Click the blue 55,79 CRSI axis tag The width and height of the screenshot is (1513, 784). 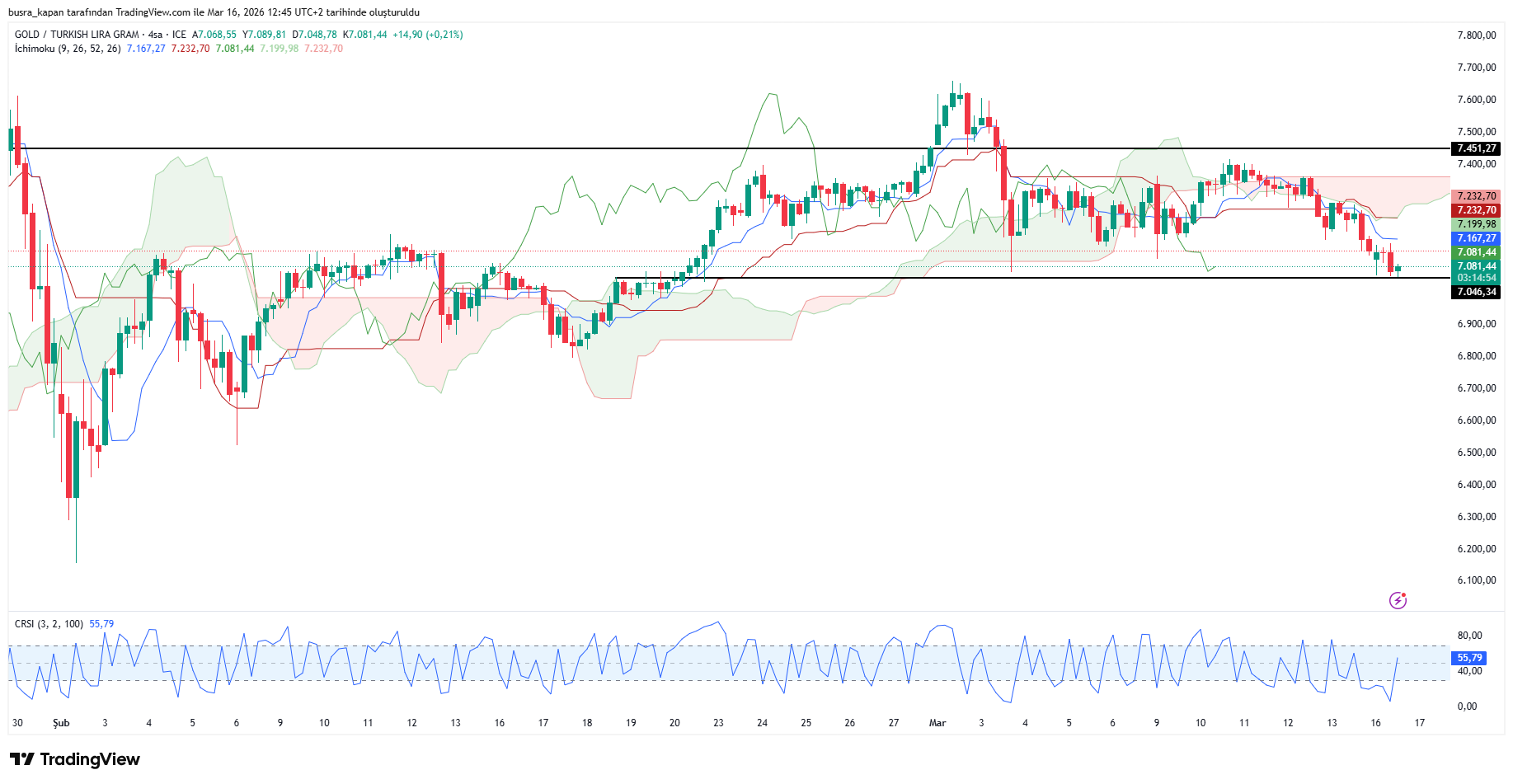pyautogui.click(x=1468, y=658)
